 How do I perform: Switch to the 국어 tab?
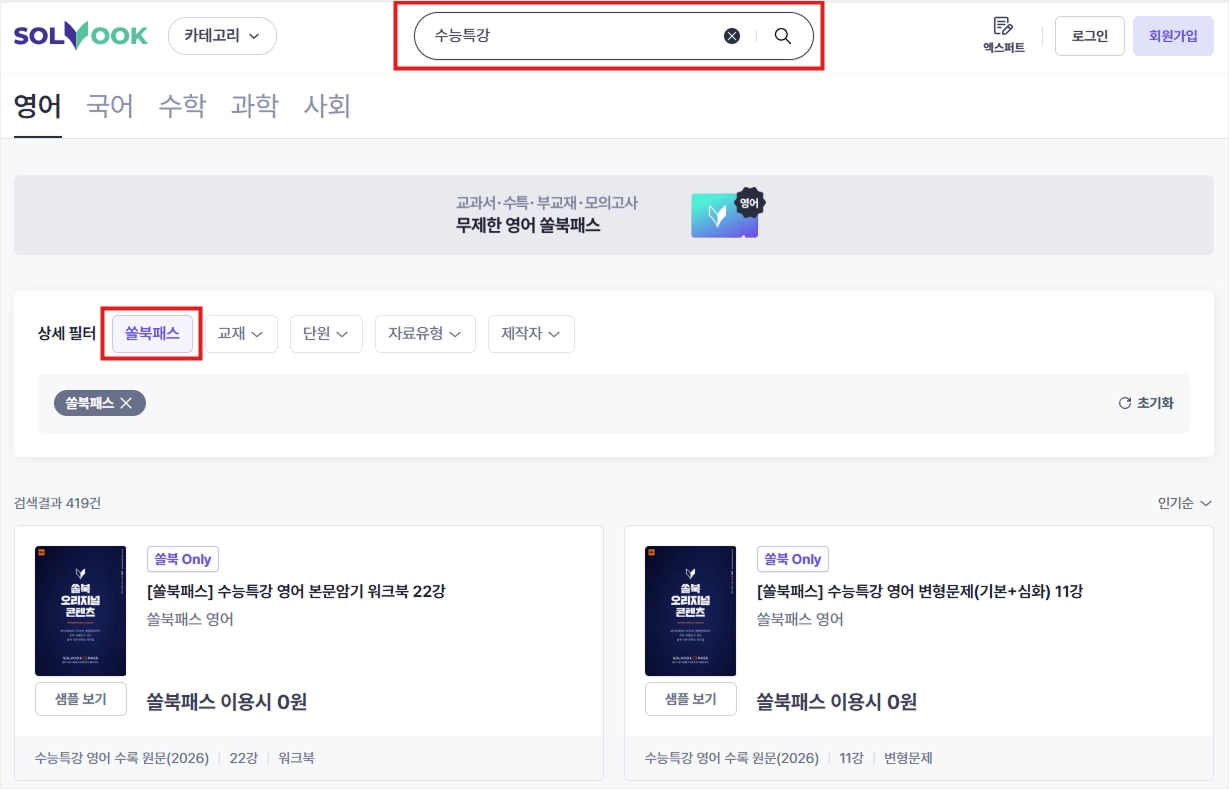110,106
